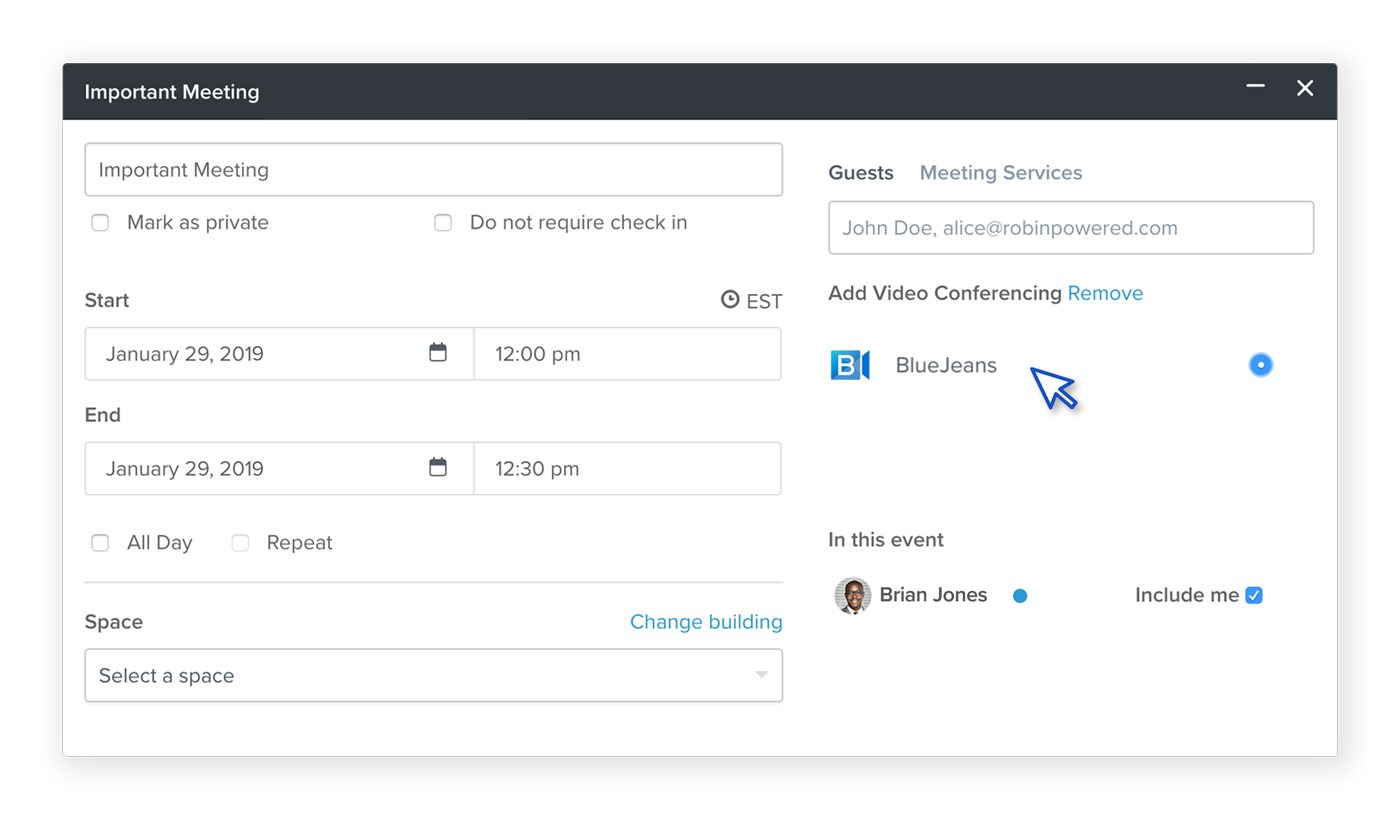Select the BlueJeans radio button

pos(1261,365)
